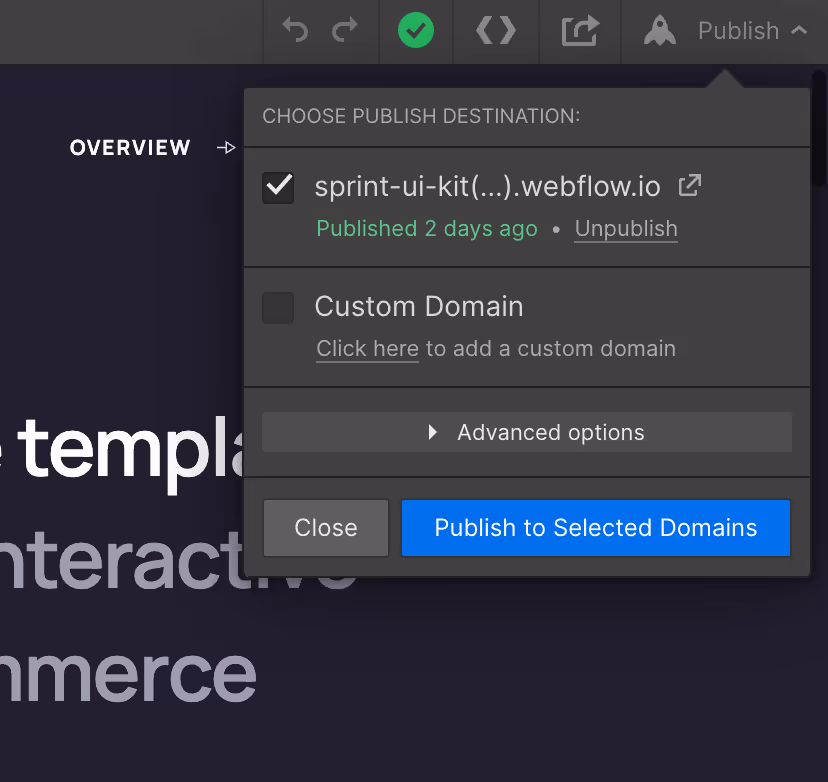Click the sprint-ui-kit(...).webflow.io domain name
828x782 pixels.
tap(487, 186)
